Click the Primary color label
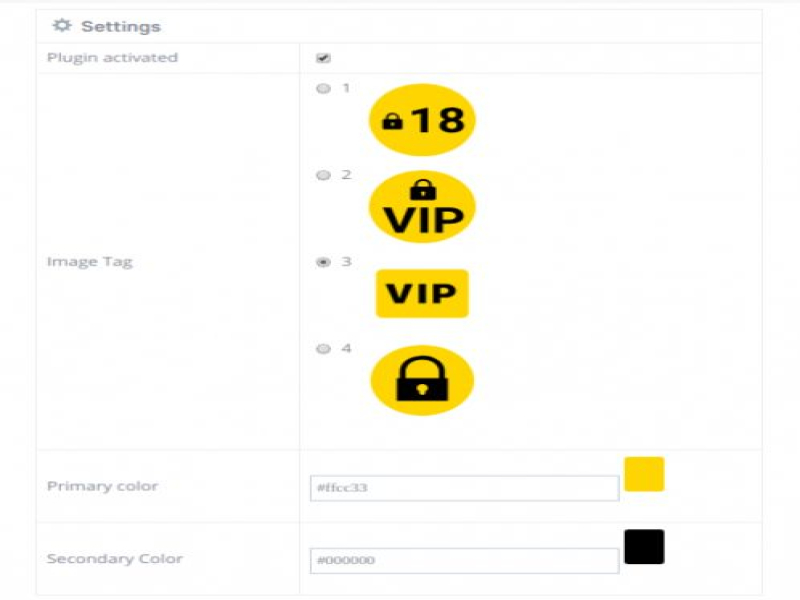The width and height of the screenshot is (800, 600). (x=102, y=486)
